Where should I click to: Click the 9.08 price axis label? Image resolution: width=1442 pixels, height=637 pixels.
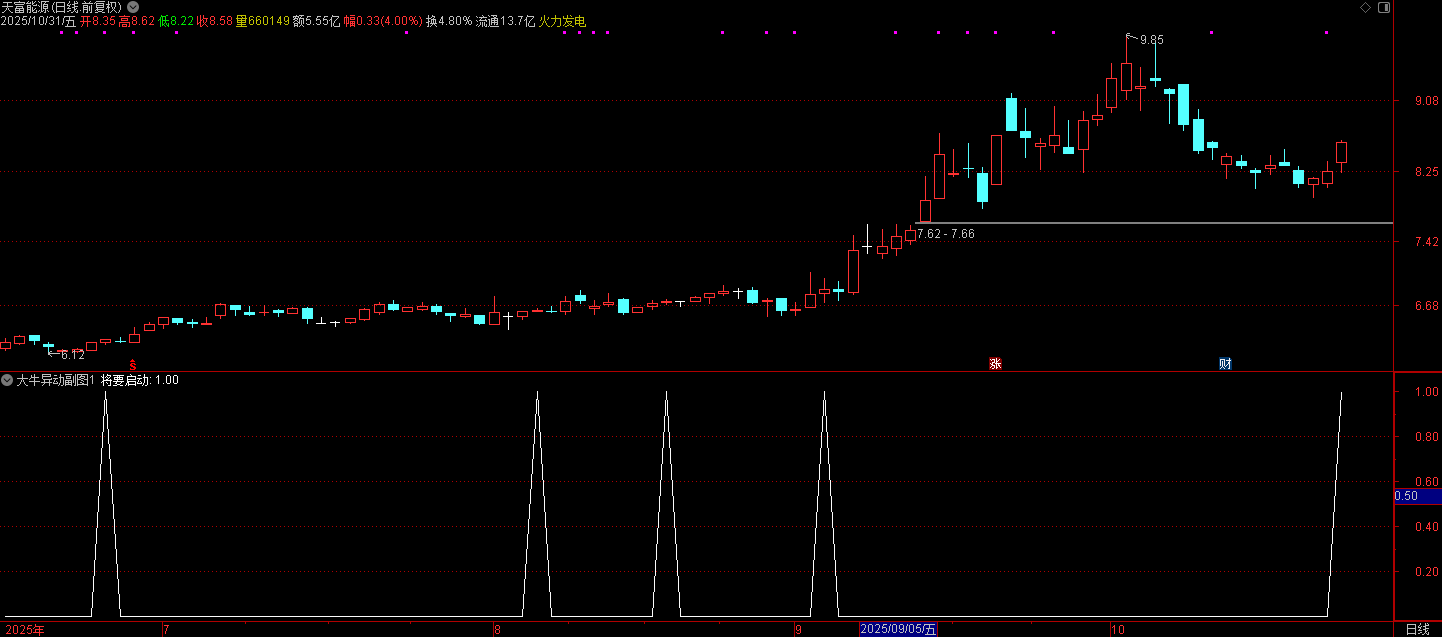1426,101
